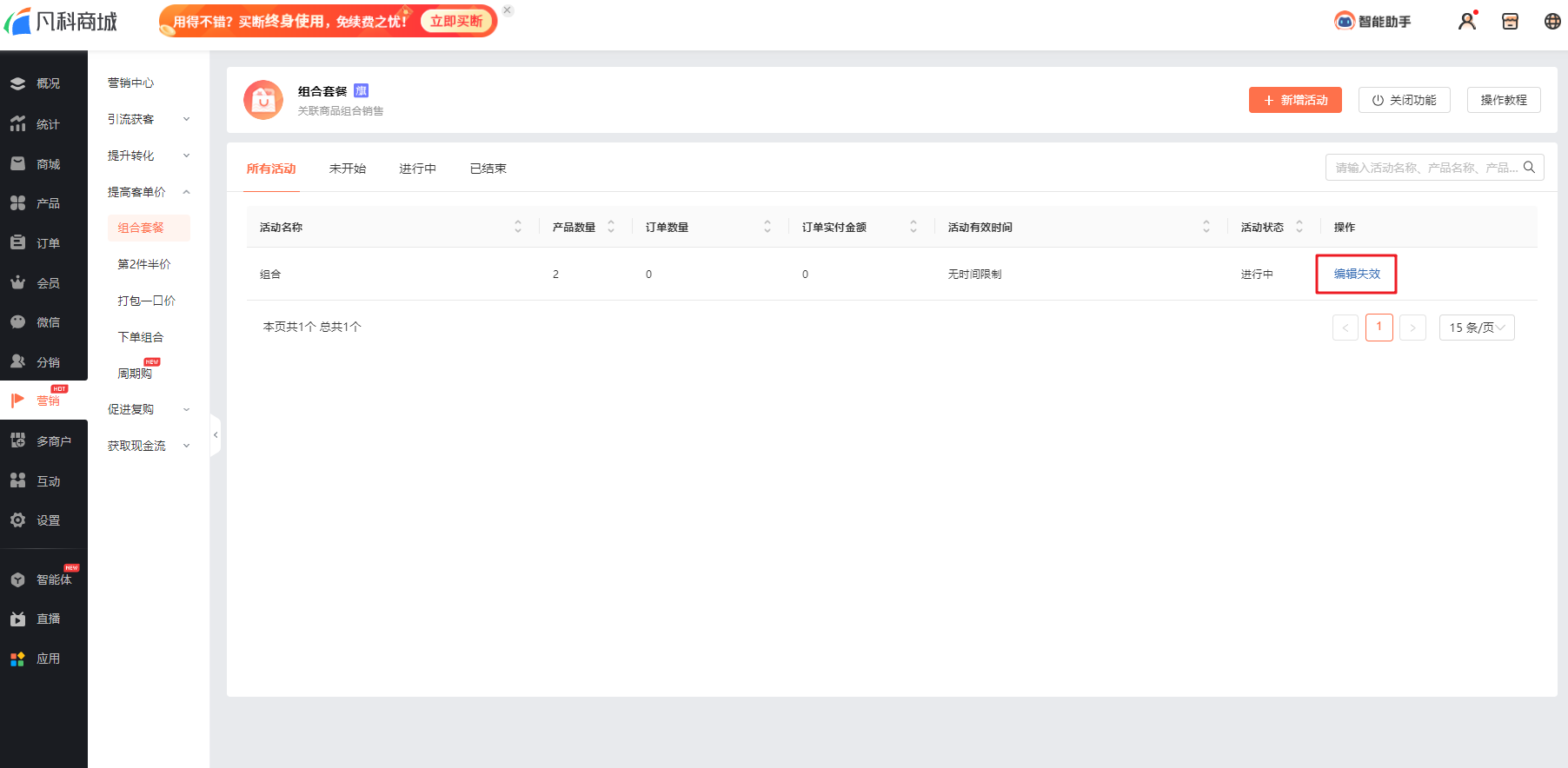1568x768 pixels.
Task: Select the 互动 interaction sidebar icon
Action: (17, 480)
